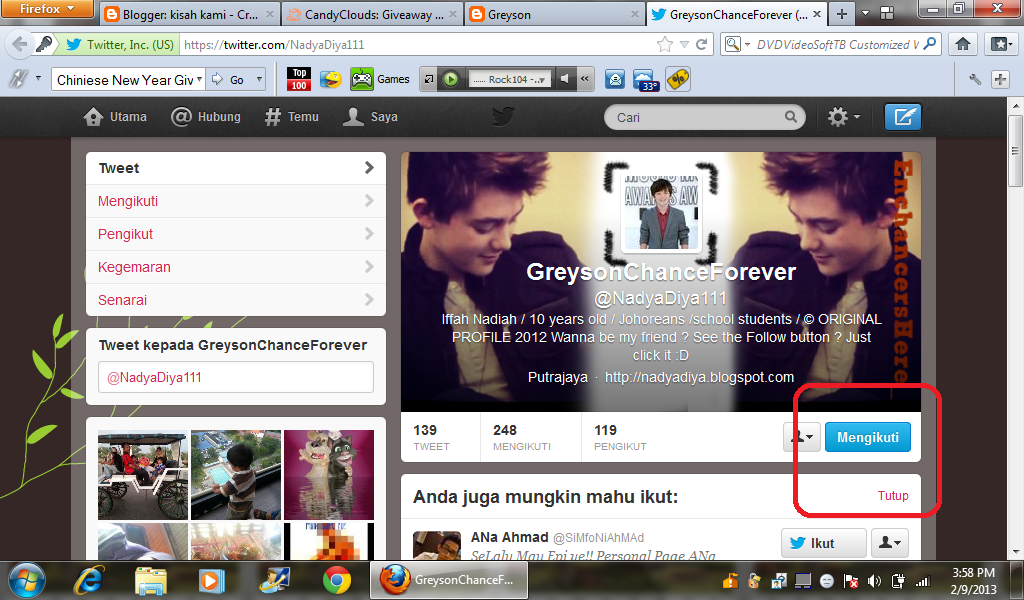
Task: Bookmark this page with the star
Action: (x=665, y=44)
